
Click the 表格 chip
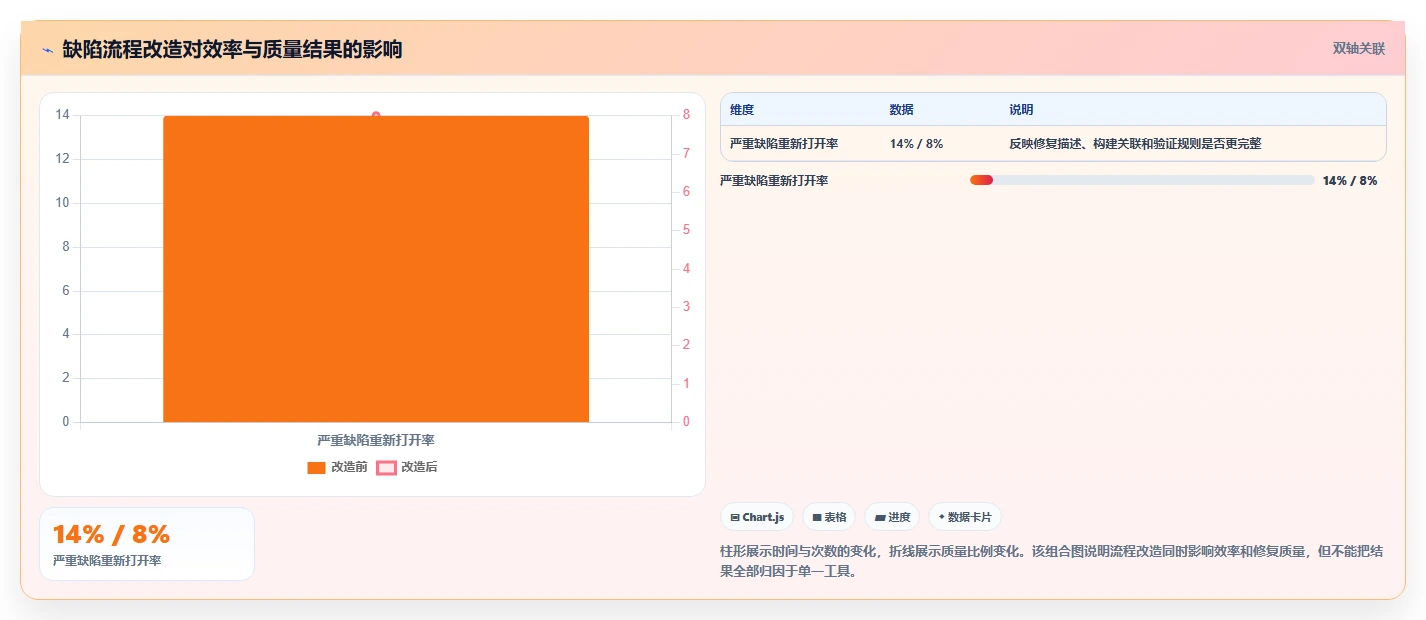point(829,517)
